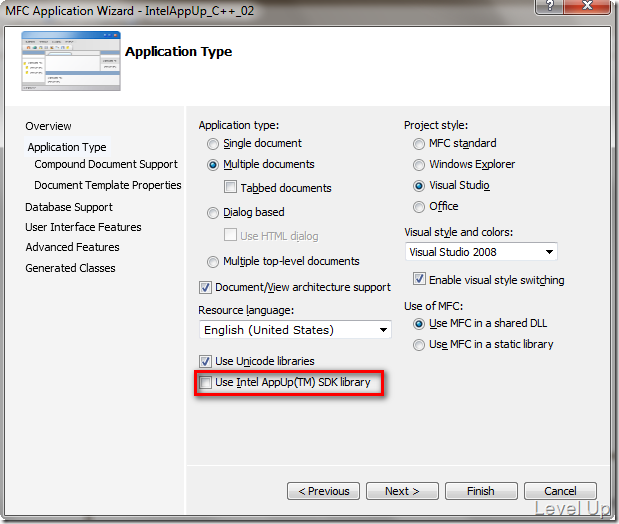The height and width of the screenshot is (524, 619).
Task: Enable the Tabbed documents checkbox
Action: coord(230,187)
